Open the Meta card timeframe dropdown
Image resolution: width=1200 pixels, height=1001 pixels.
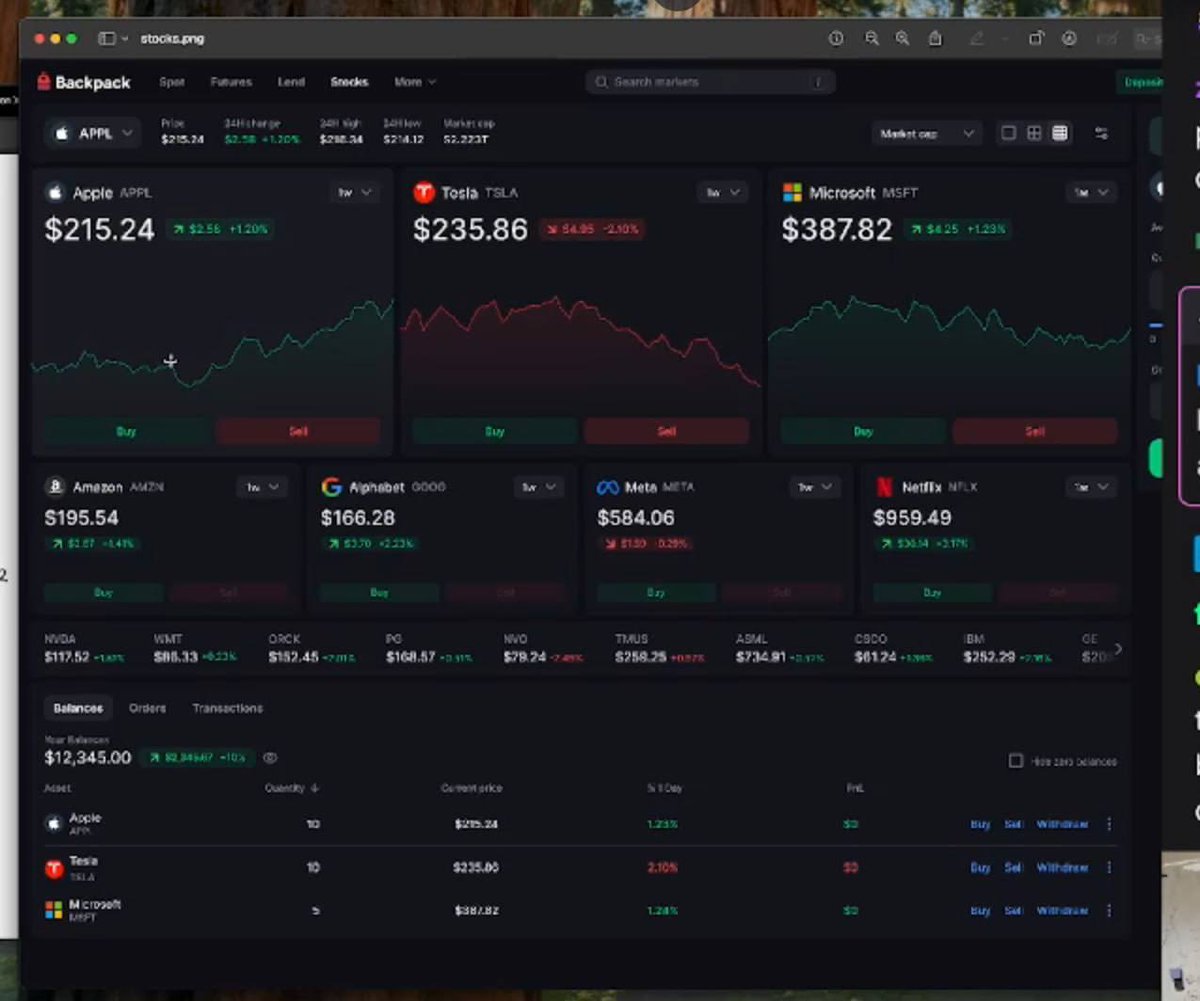(815, 487)
